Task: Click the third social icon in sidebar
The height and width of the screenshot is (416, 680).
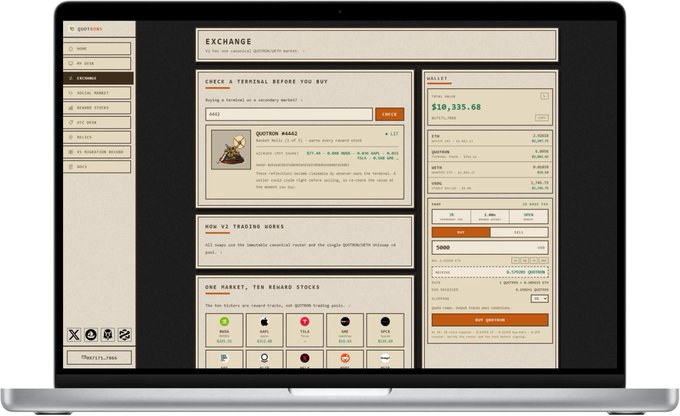Action: (108, 334)
